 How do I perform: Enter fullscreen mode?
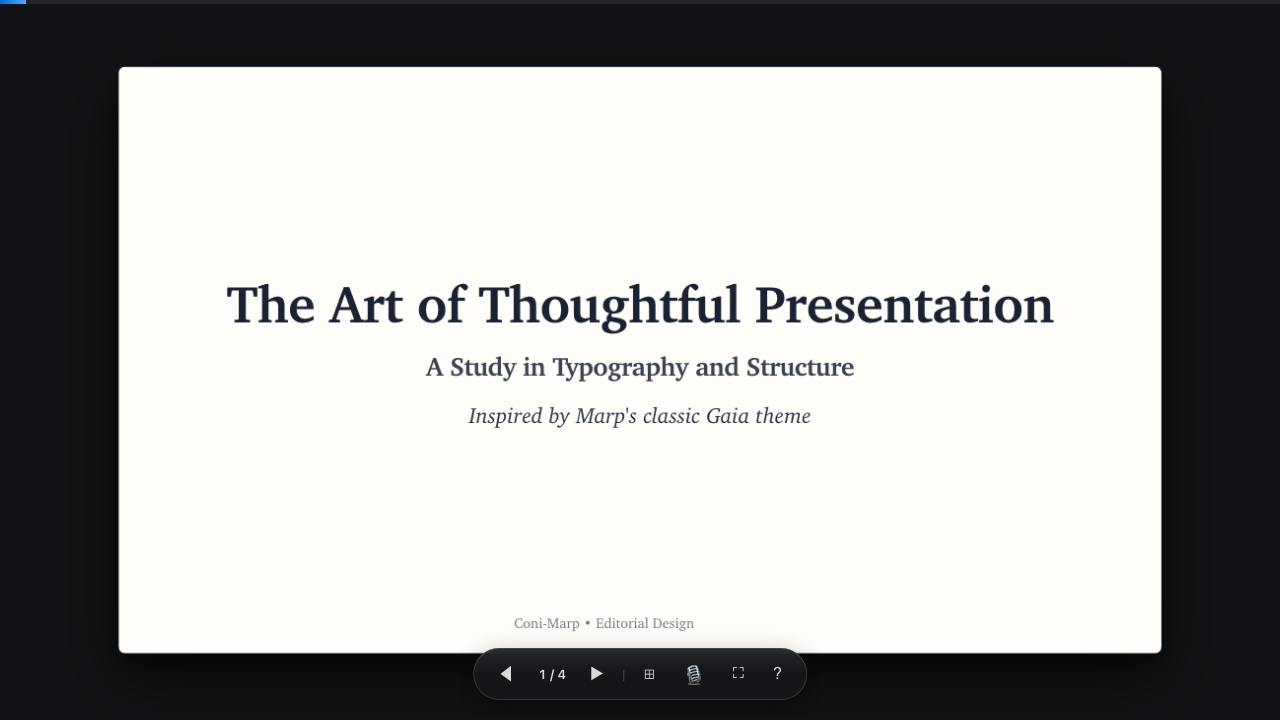[738, 674]
